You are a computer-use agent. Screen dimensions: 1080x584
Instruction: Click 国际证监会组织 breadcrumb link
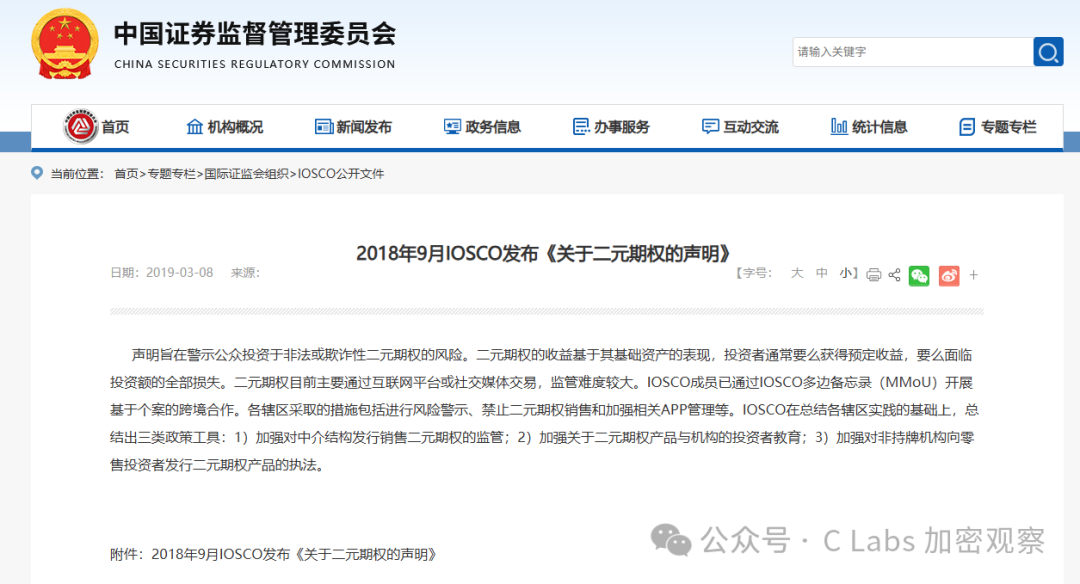(x=247, y=174)
